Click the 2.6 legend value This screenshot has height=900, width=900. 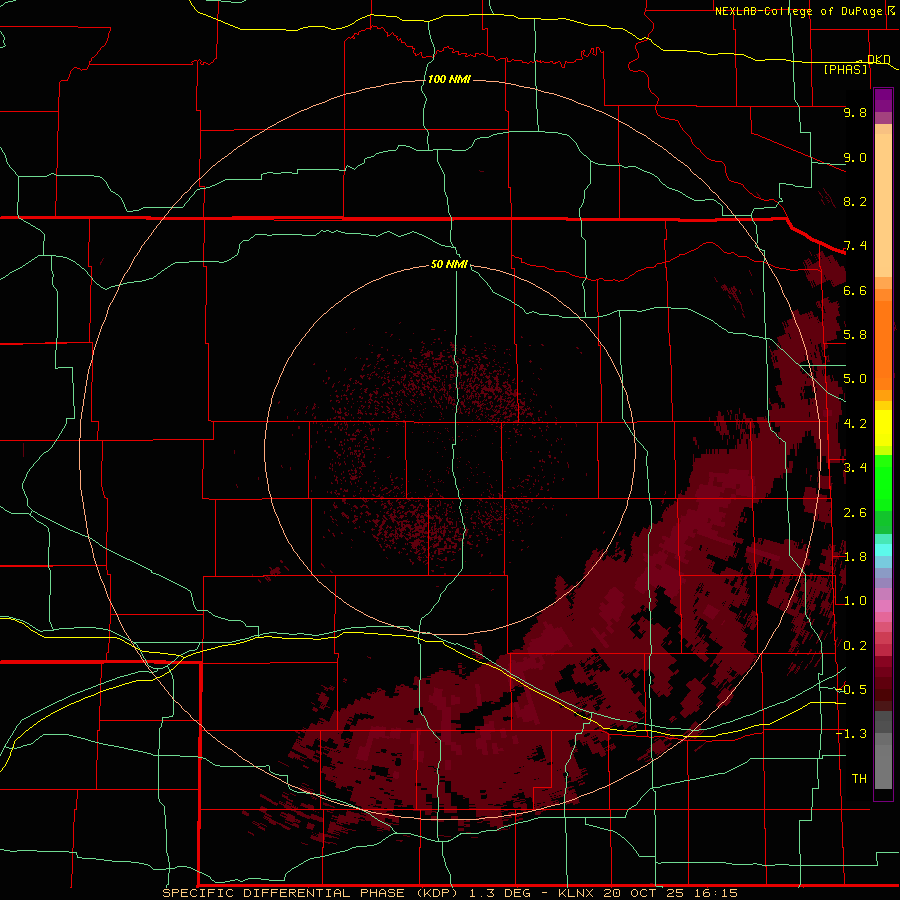click(x=855, y=513)
